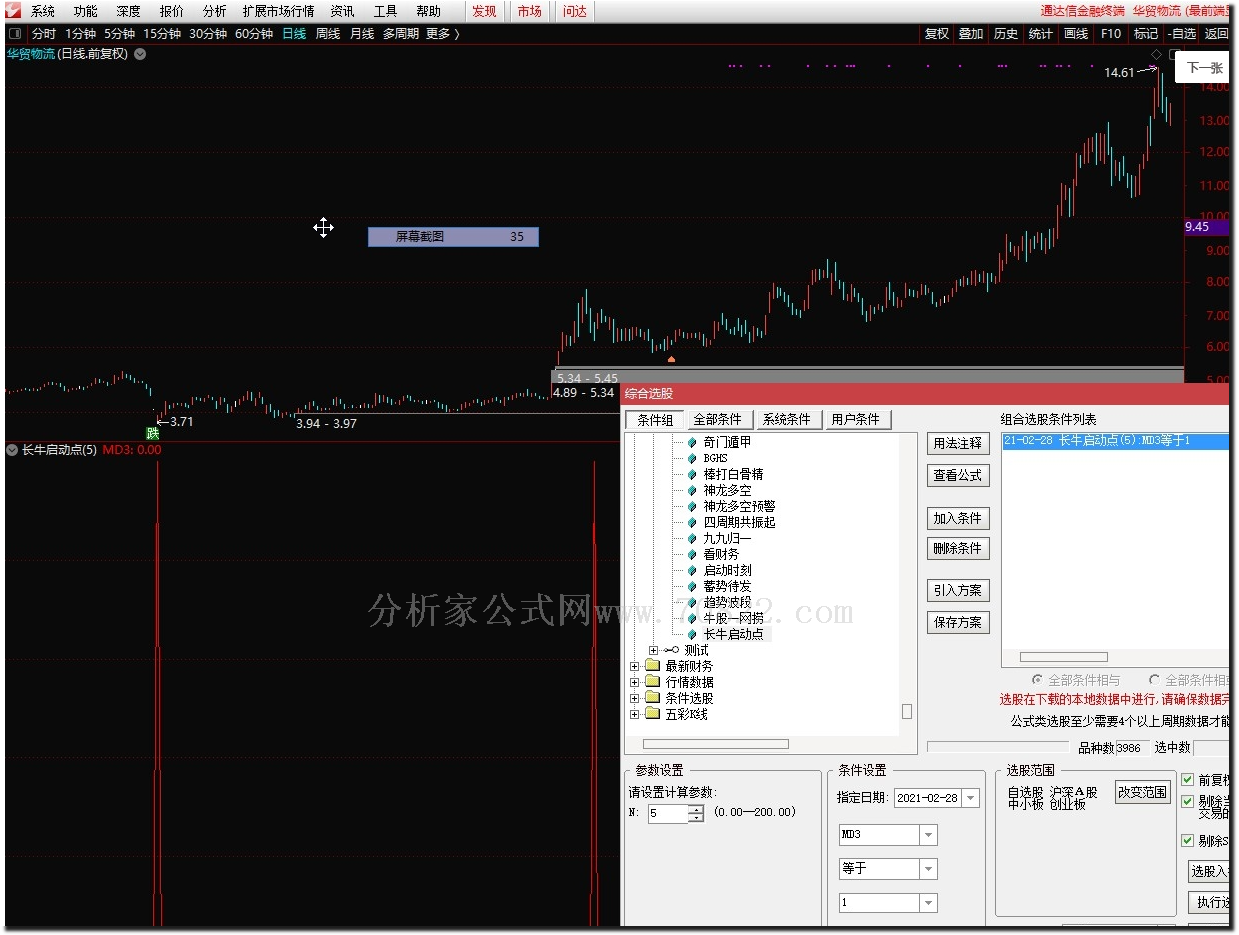Click the formula tree horizontal scrollbar
This screenshot has height=935, width=1239.
click(x=715, y=744)
